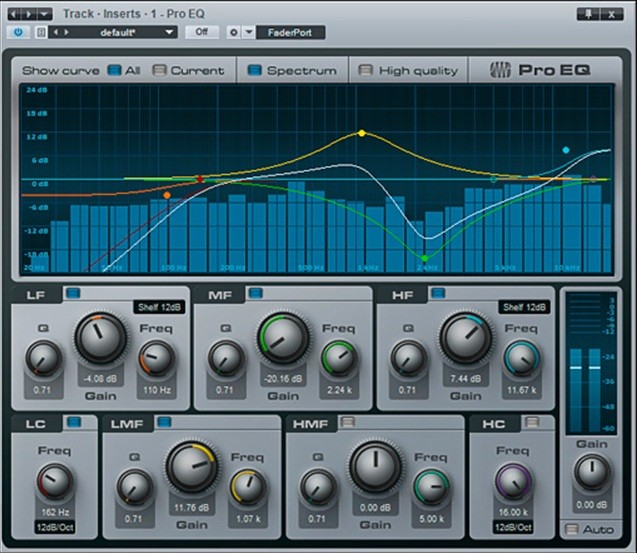Toggle the plugin power bypass button
Image resolution: width=637 pixels, height=553 pixels.
pos(18,32)
